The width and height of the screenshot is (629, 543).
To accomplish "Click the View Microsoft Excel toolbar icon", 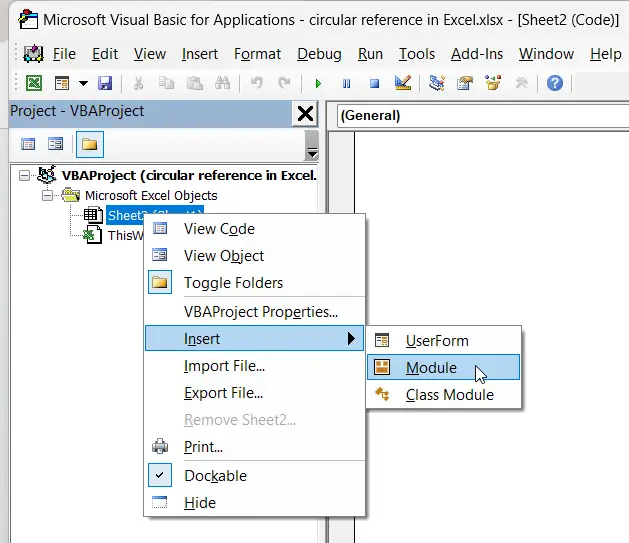I will click(34, 83).
